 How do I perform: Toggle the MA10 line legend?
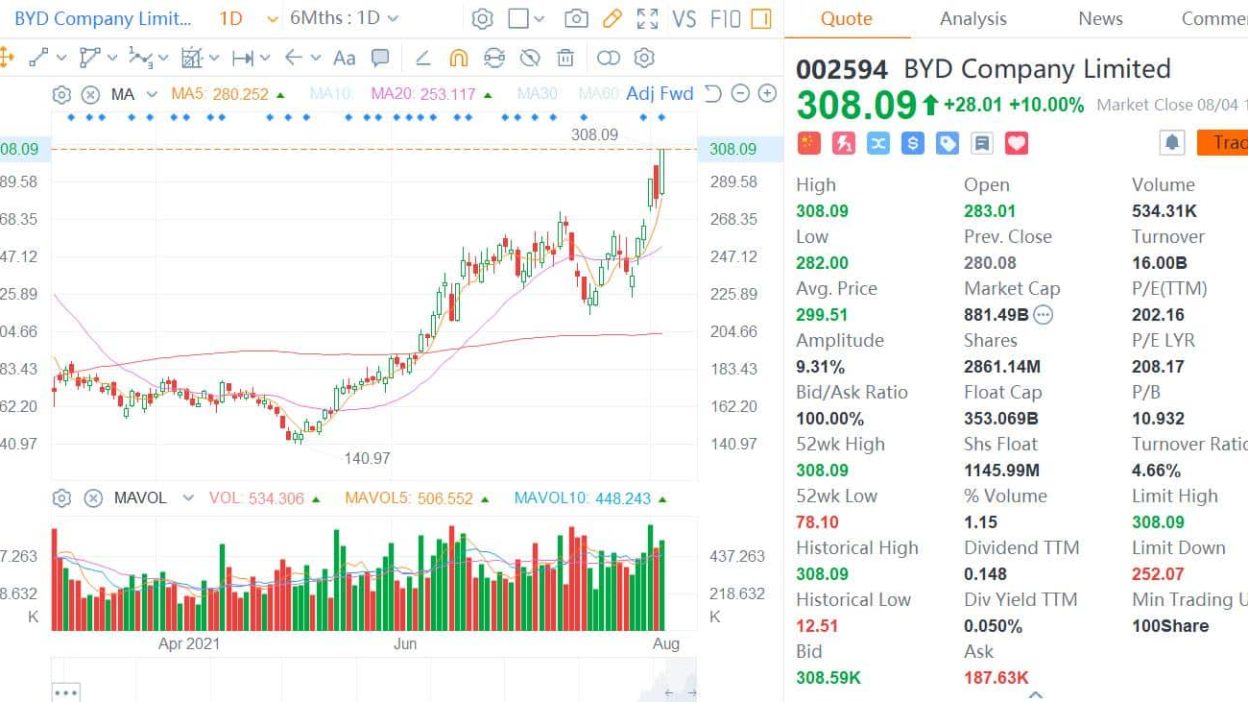tap(333, 94)
